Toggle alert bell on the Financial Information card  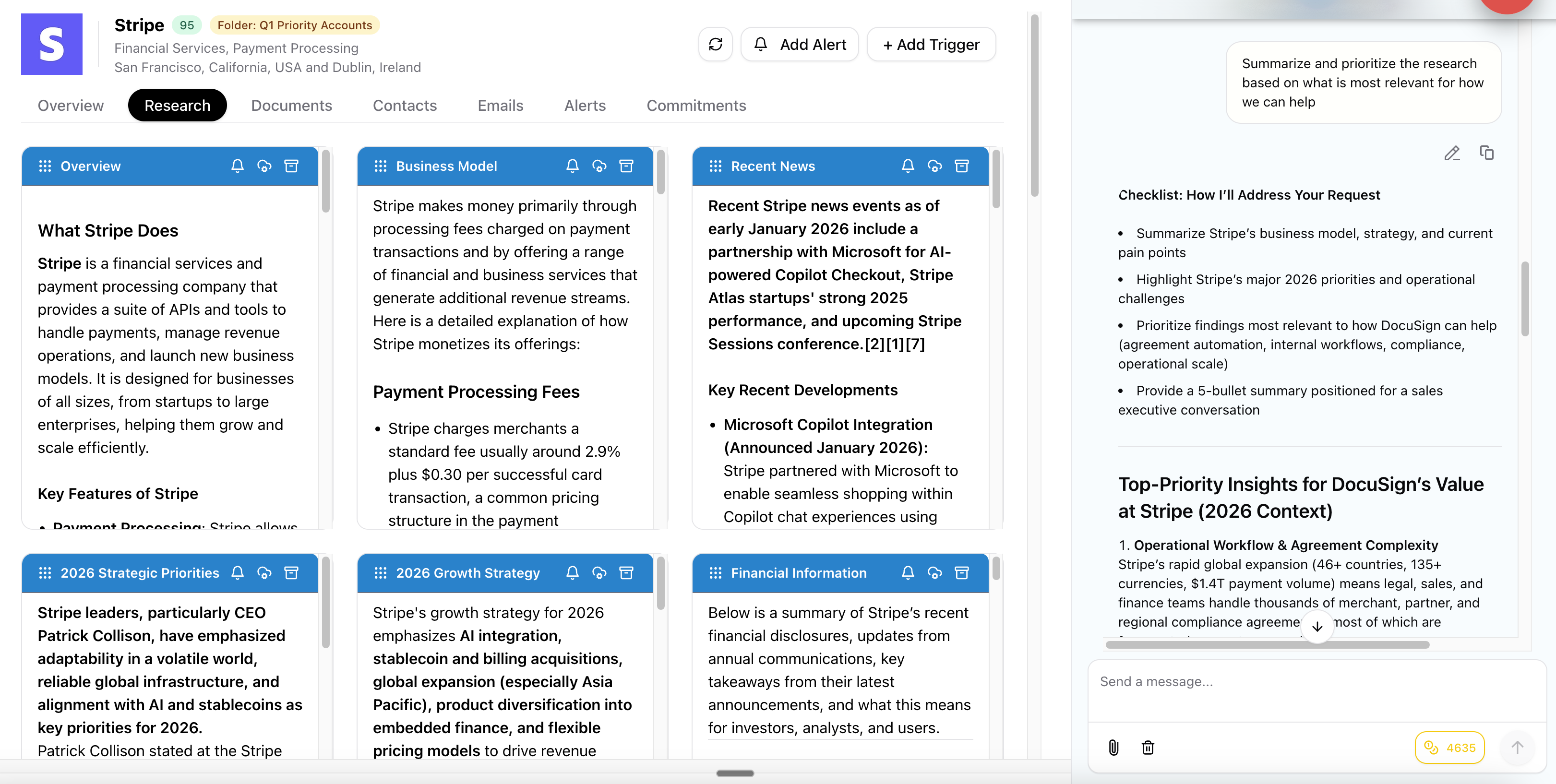(908, 572)
